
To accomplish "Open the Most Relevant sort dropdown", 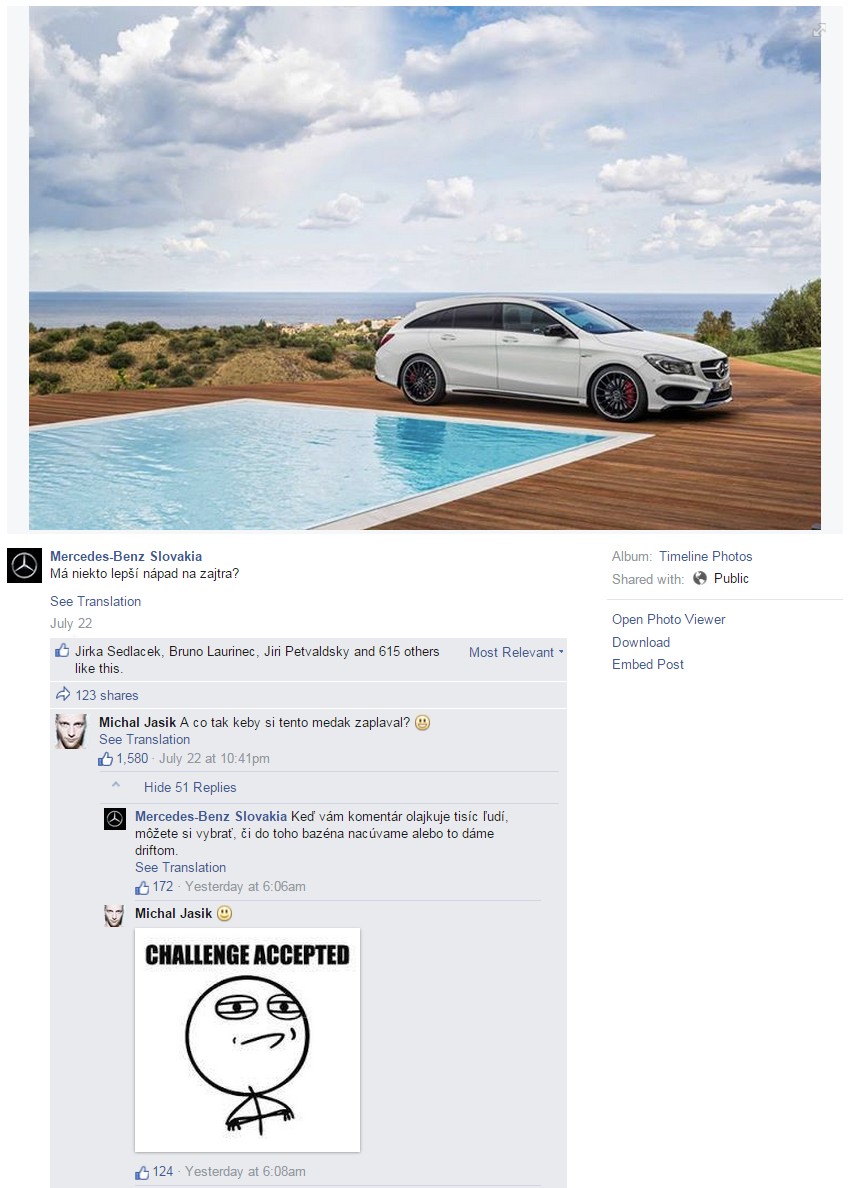I will click(516, 652).
